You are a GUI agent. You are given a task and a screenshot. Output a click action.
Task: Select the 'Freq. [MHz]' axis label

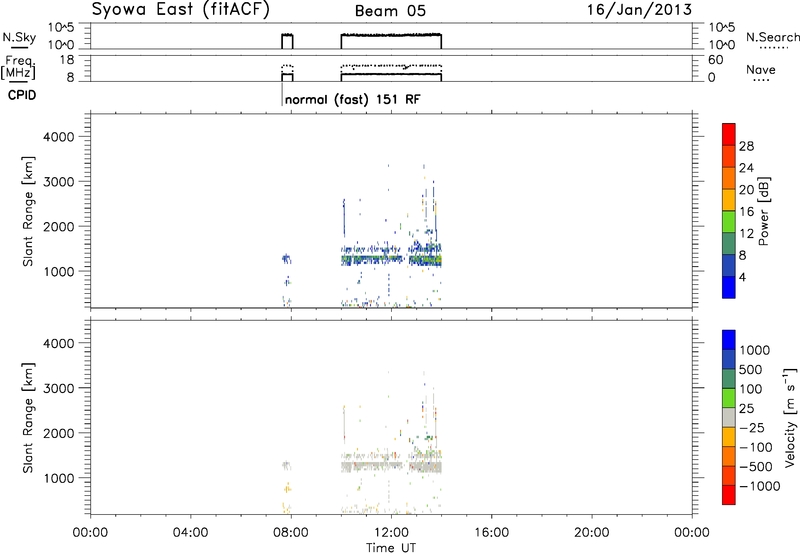click(x=19, y=67)
